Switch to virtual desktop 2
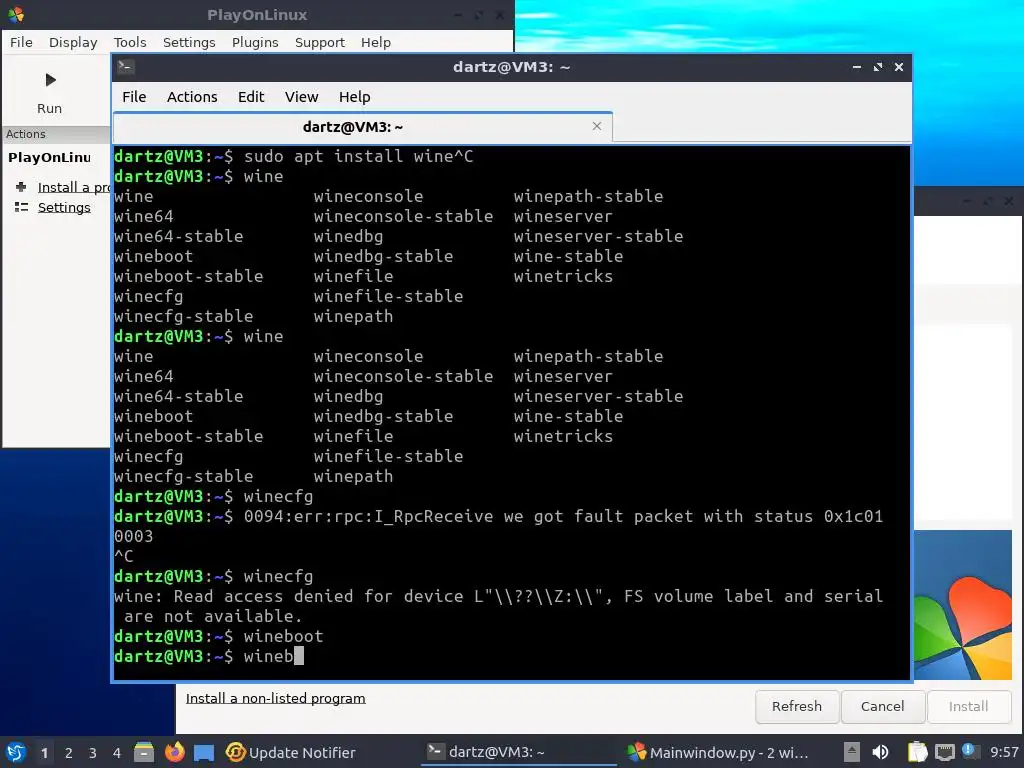Screen dimensions: 1024x768 [69, 753]
